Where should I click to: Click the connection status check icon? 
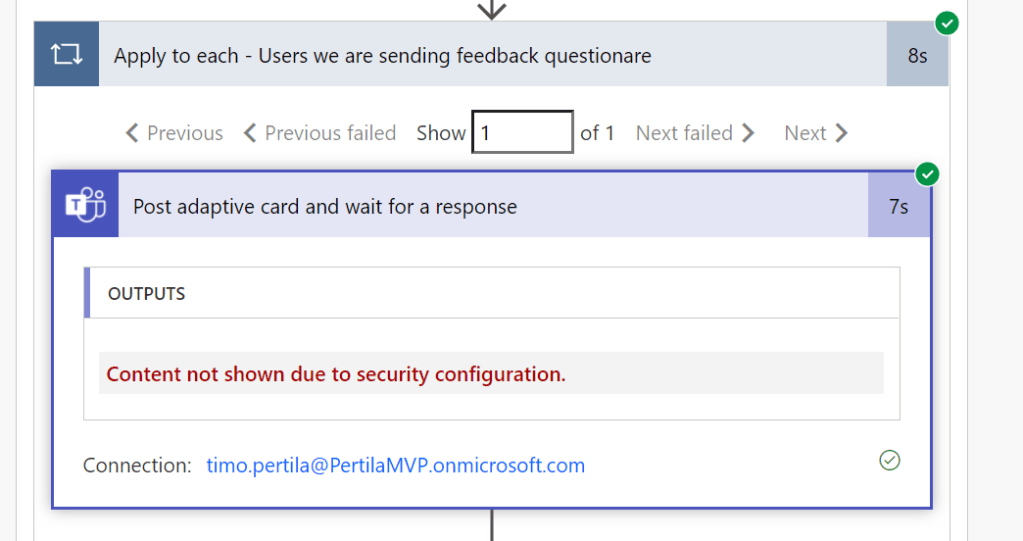(x=889, y=460)
